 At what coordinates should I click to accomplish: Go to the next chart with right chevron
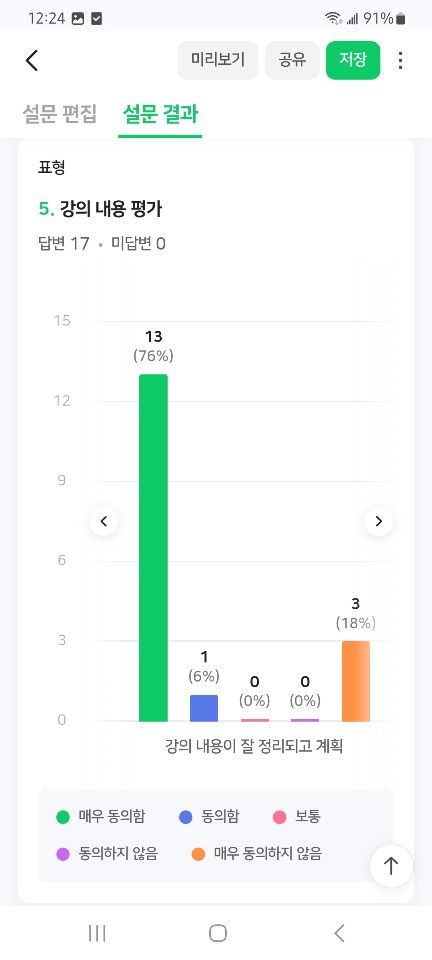[x=379, y=522]
